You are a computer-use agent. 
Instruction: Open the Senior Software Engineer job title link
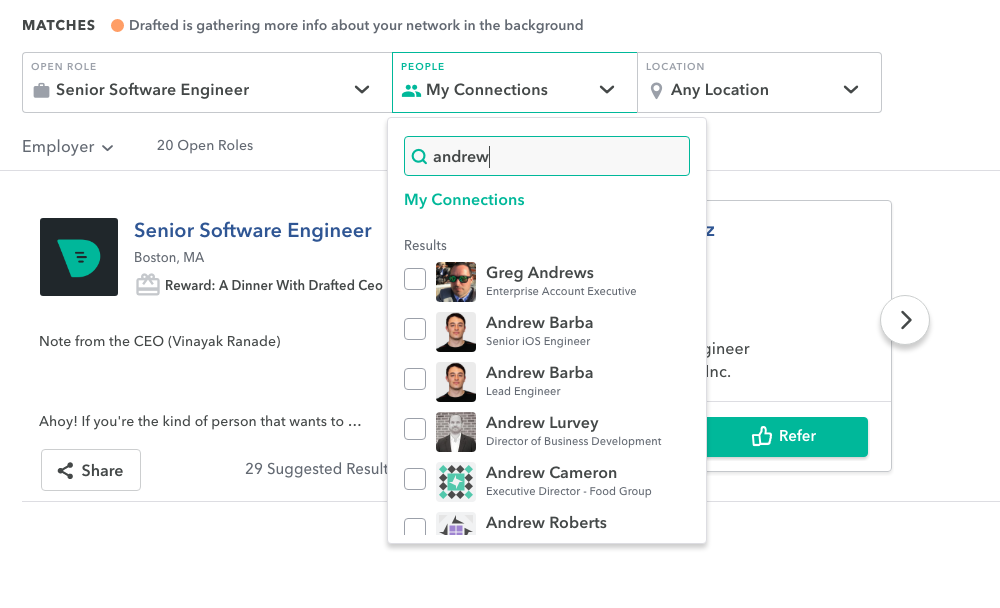253,231
